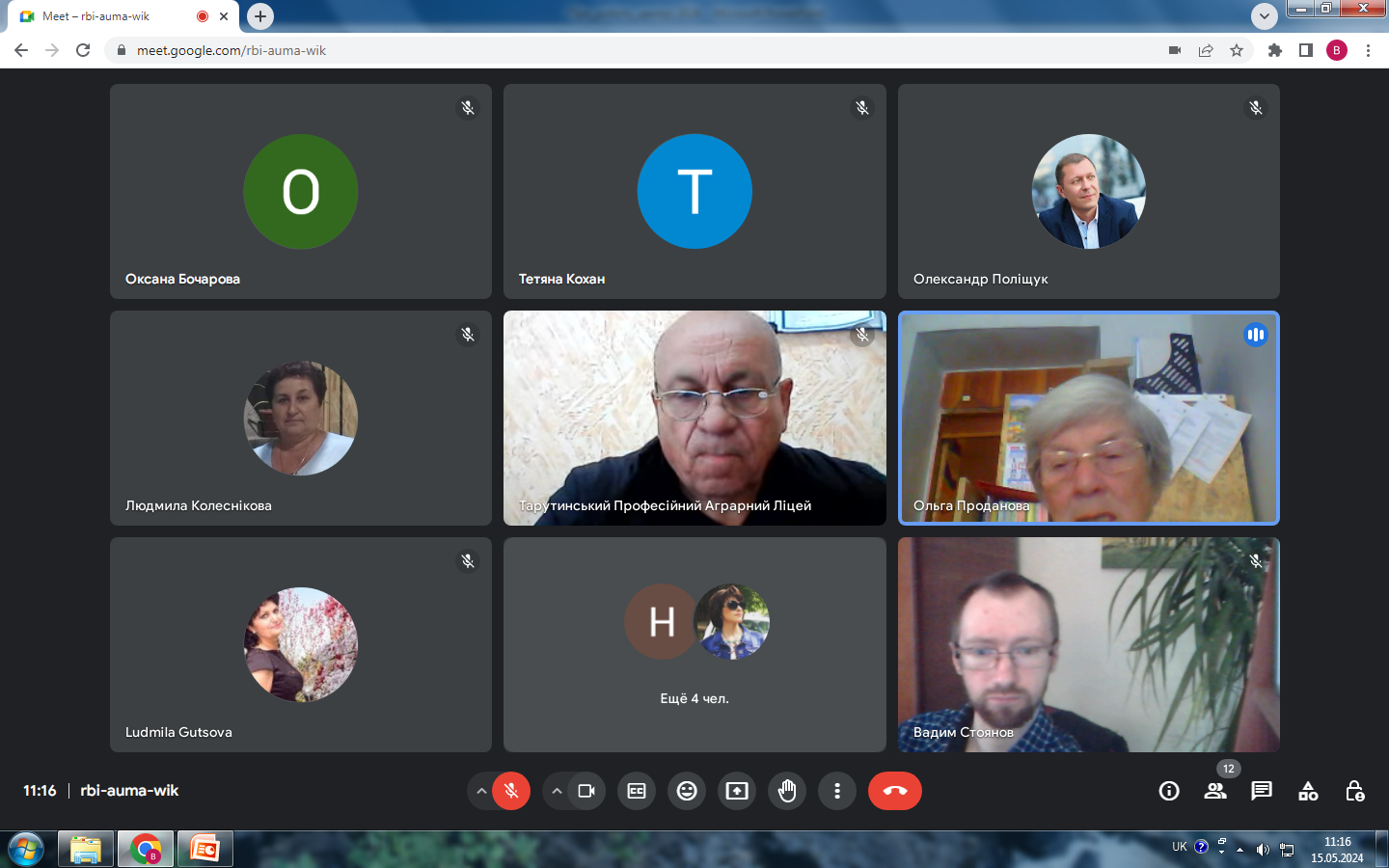Show the participants list panel
This screenshot has width=1389, height=868.
tap(1215, 791)
